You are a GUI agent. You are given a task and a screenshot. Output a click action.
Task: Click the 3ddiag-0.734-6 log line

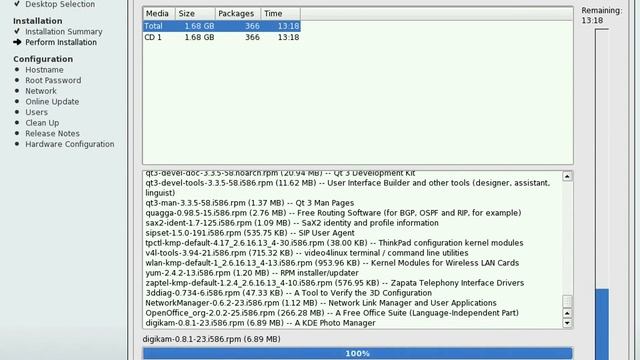[x=289, y=293]
